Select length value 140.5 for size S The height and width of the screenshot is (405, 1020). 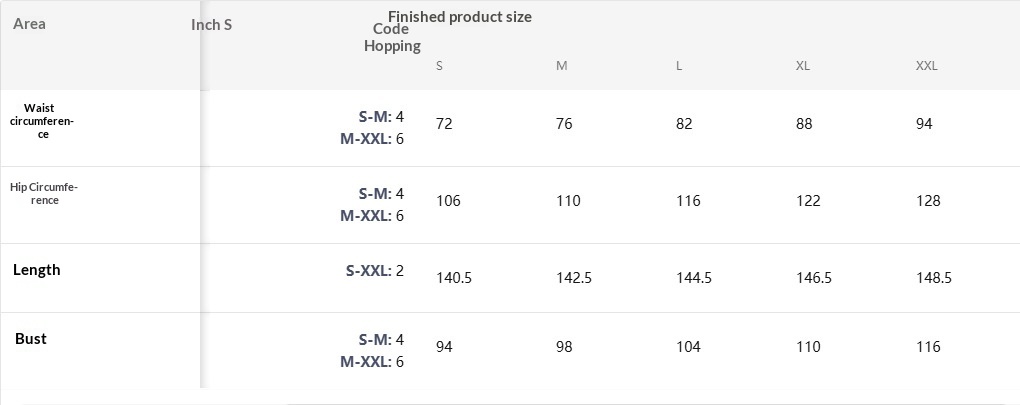point(454,278)
